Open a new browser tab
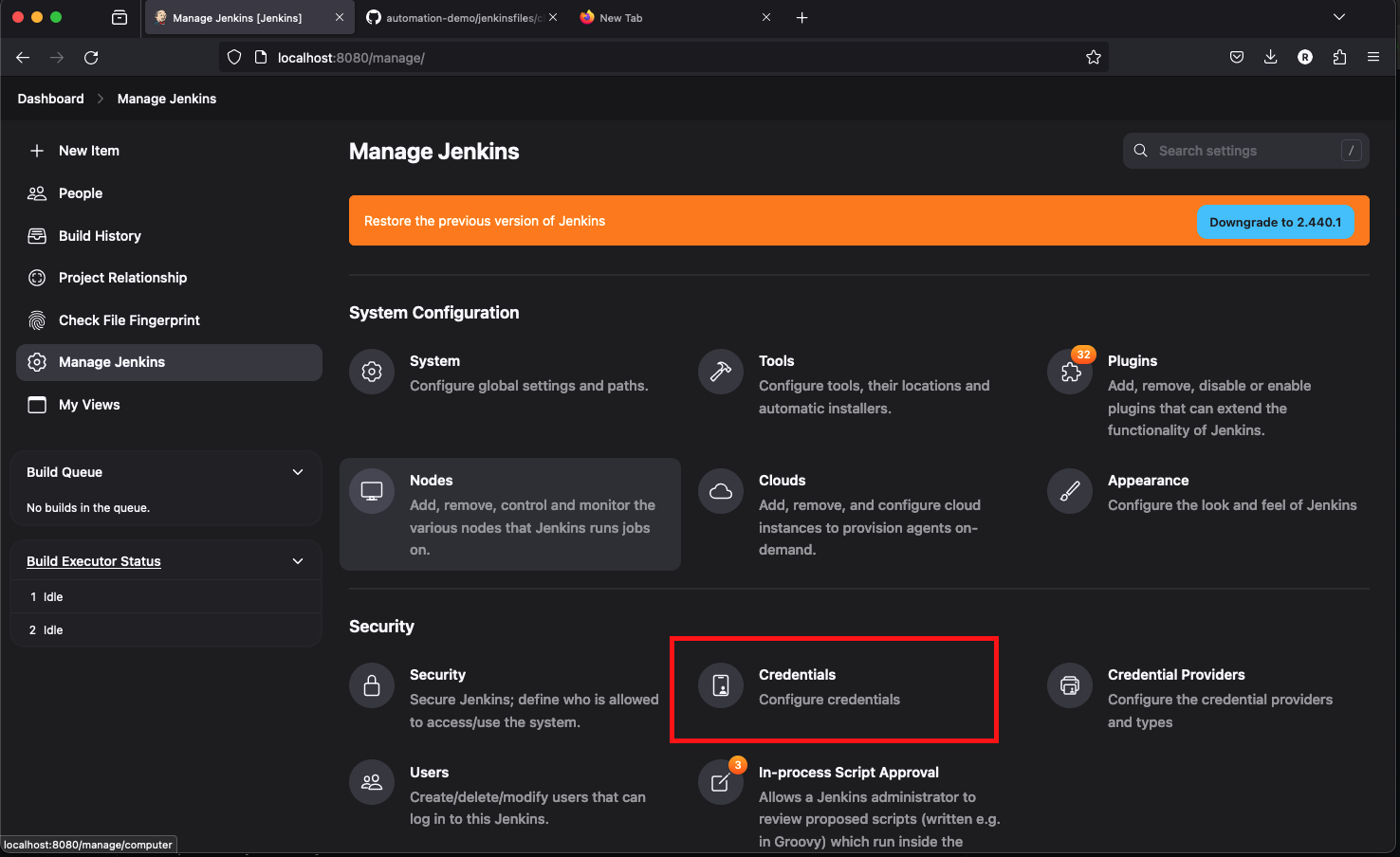1400x857 pixels. 802,17
